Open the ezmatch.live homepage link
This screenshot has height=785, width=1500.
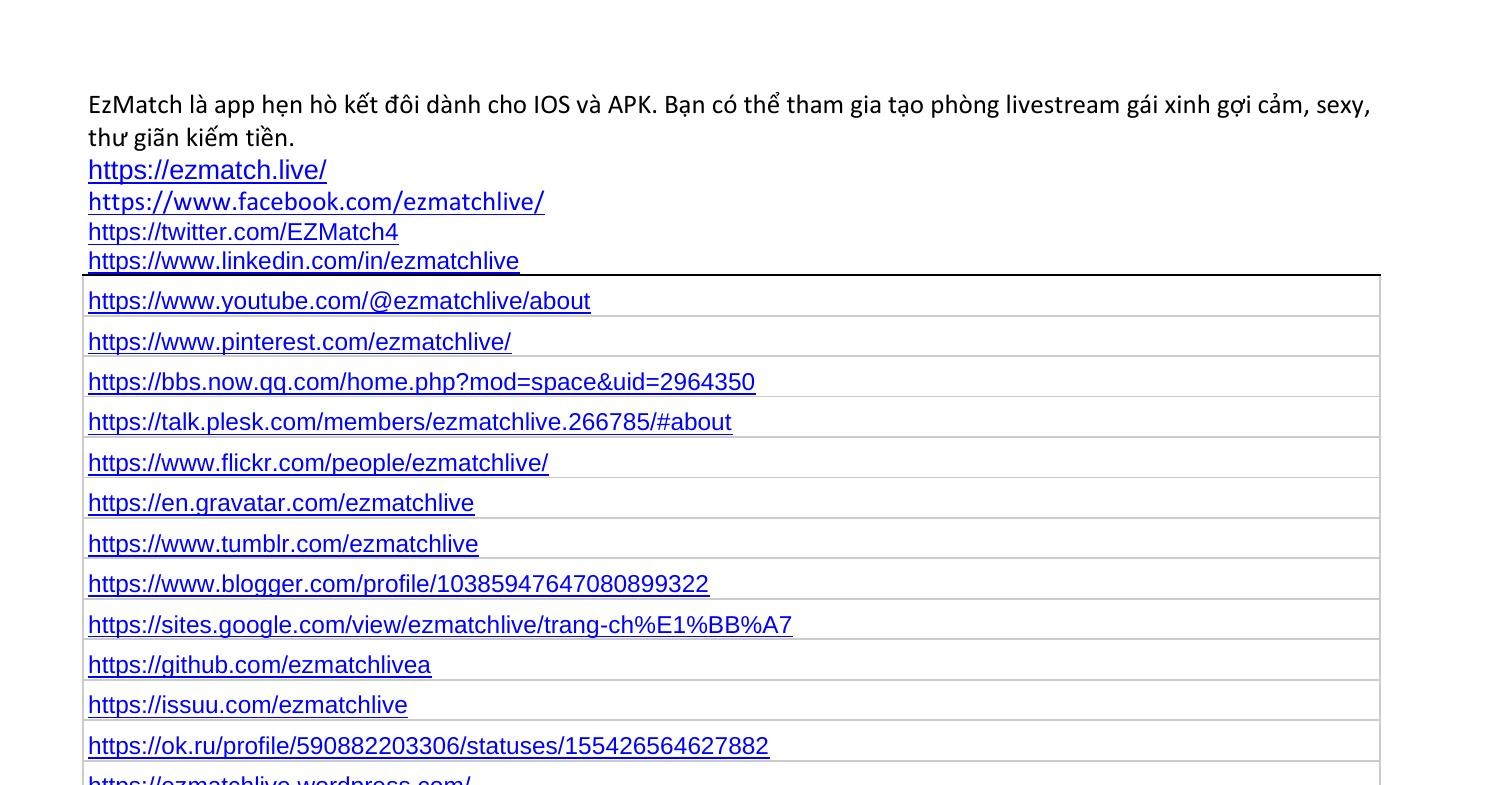click(207, 171)
